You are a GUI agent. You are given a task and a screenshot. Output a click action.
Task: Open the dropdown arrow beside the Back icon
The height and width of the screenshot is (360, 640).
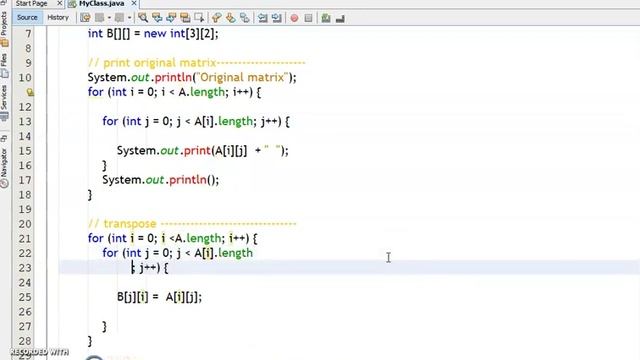109,18
